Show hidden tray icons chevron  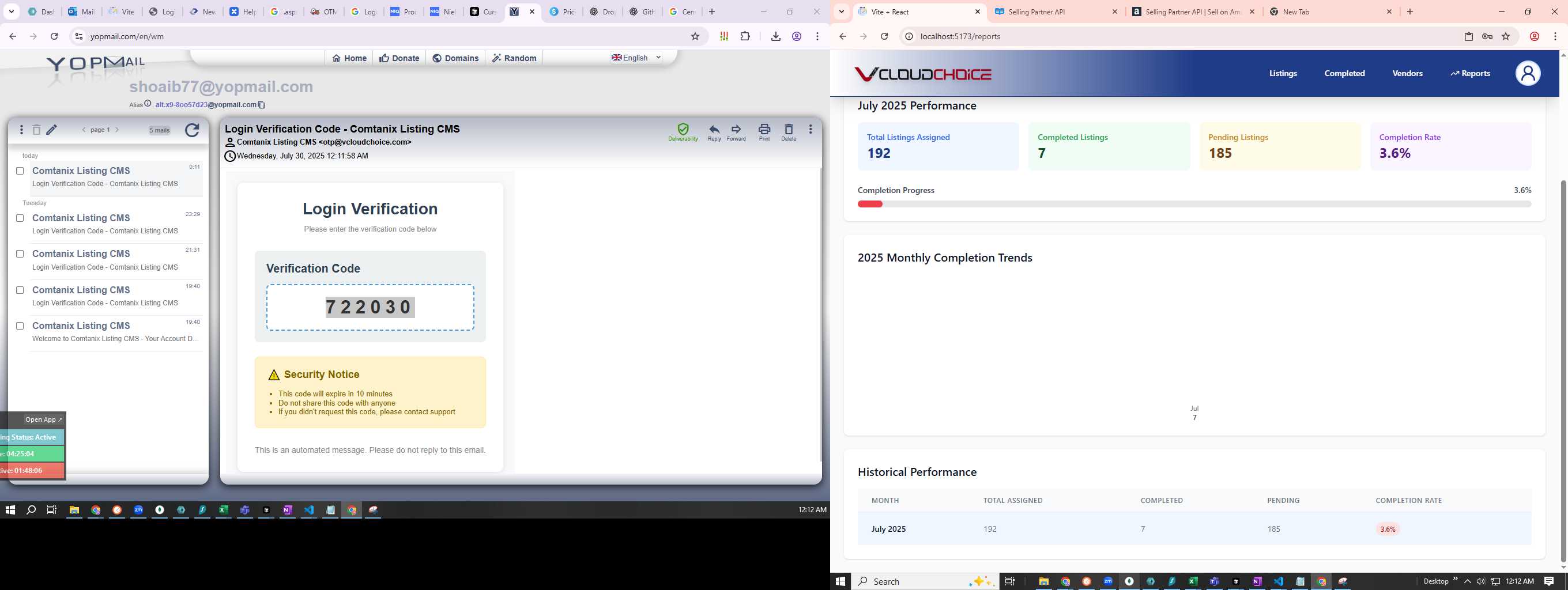pyautogui.click(x=1468, y=581)
